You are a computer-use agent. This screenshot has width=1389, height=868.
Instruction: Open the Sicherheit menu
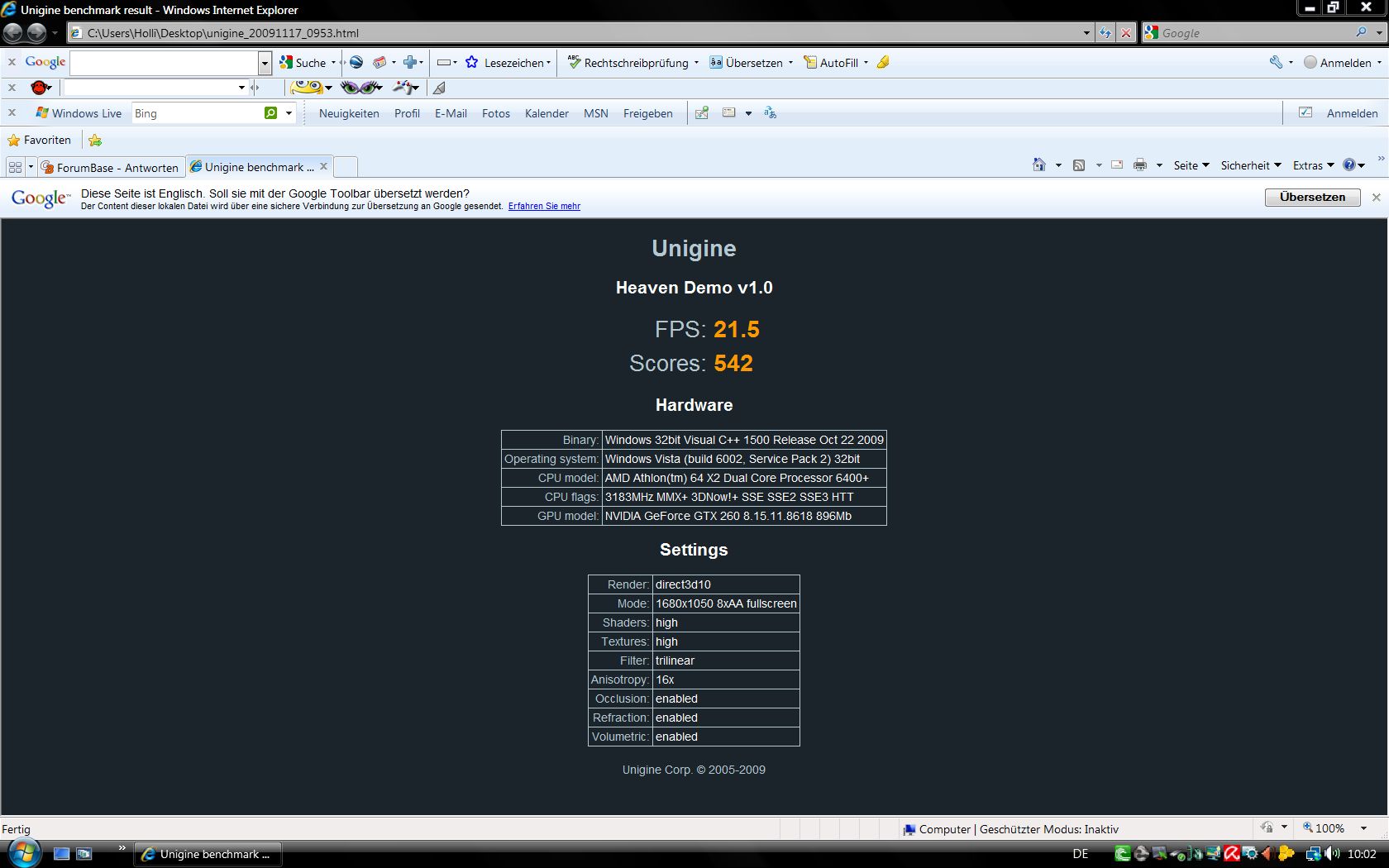[x=1251, y=165]
